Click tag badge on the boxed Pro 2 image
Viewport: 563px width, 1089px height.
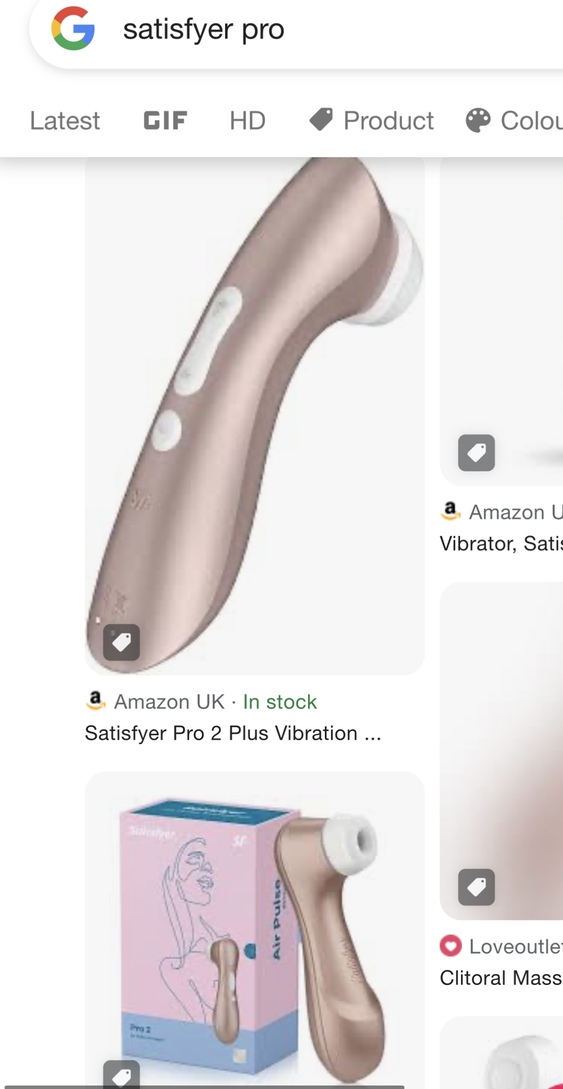coord(121,1074)
